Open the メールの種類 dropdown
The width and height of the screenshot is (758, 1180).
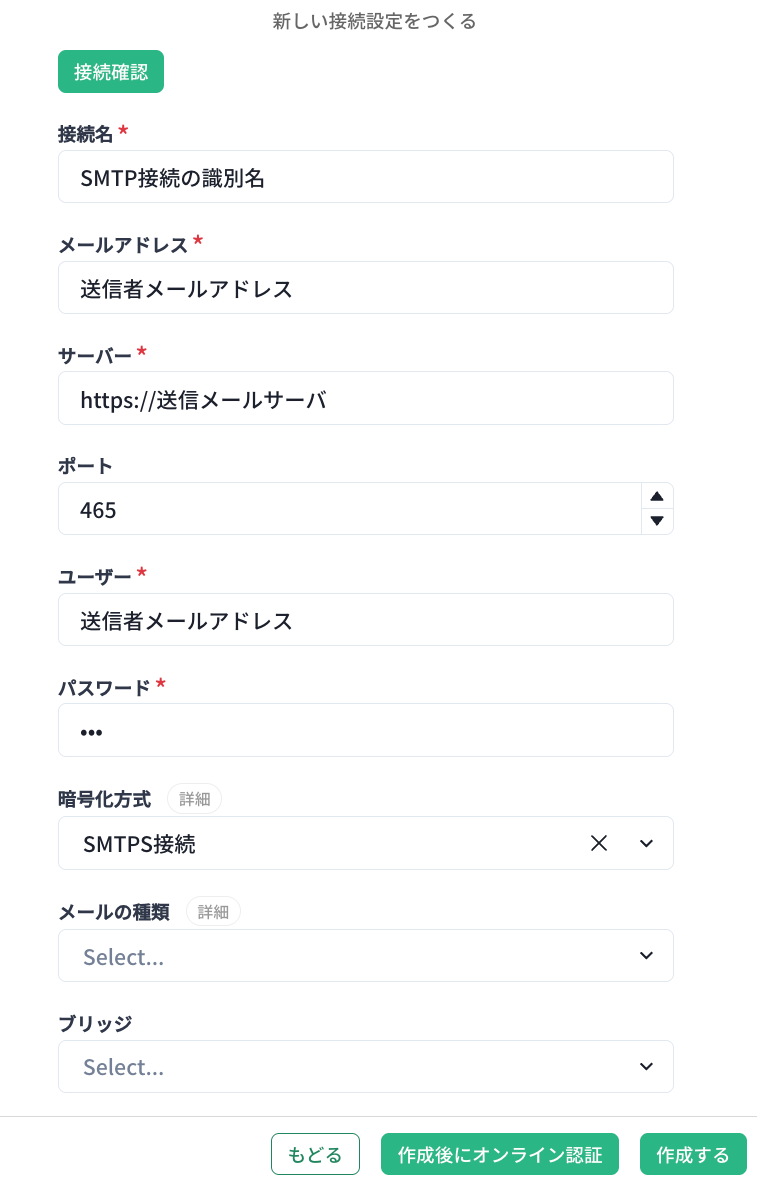point(340,956)
